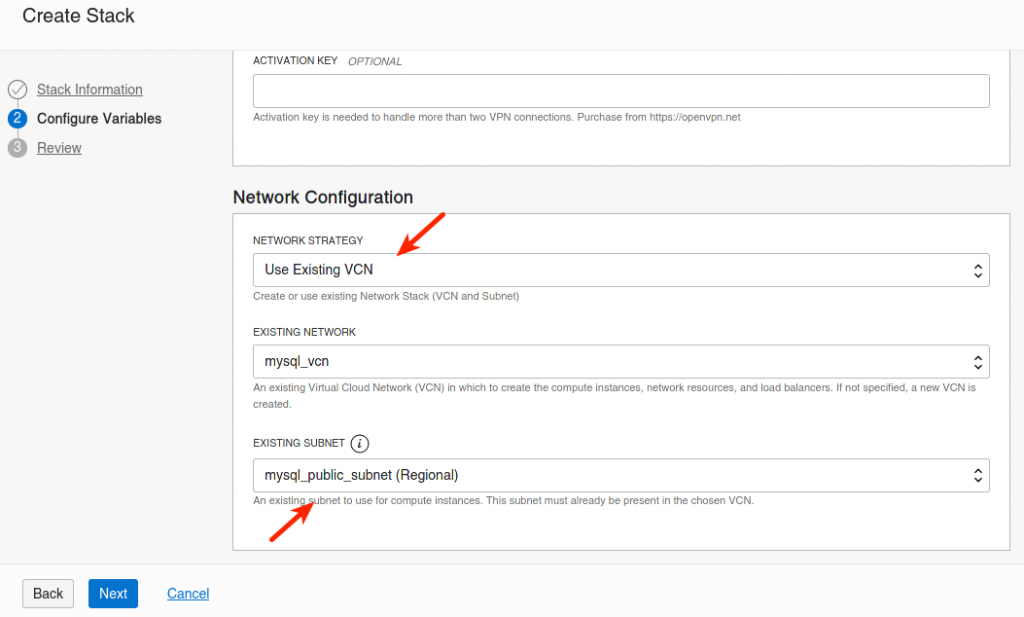Select the Configure Variables step

(x=99, y=119)
